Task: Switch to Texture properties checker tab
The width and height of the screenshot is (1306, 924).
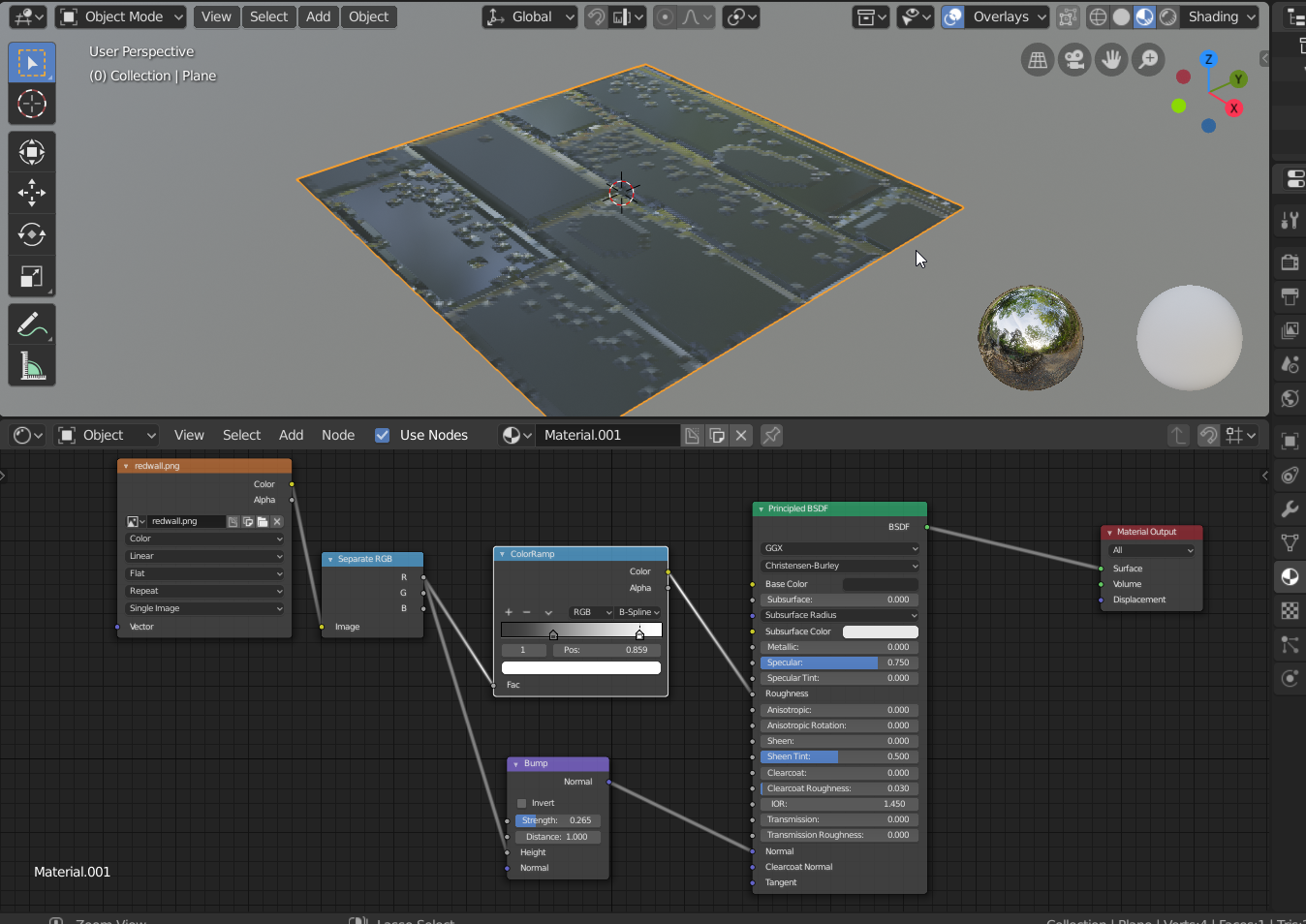Action: [1289, 610]
